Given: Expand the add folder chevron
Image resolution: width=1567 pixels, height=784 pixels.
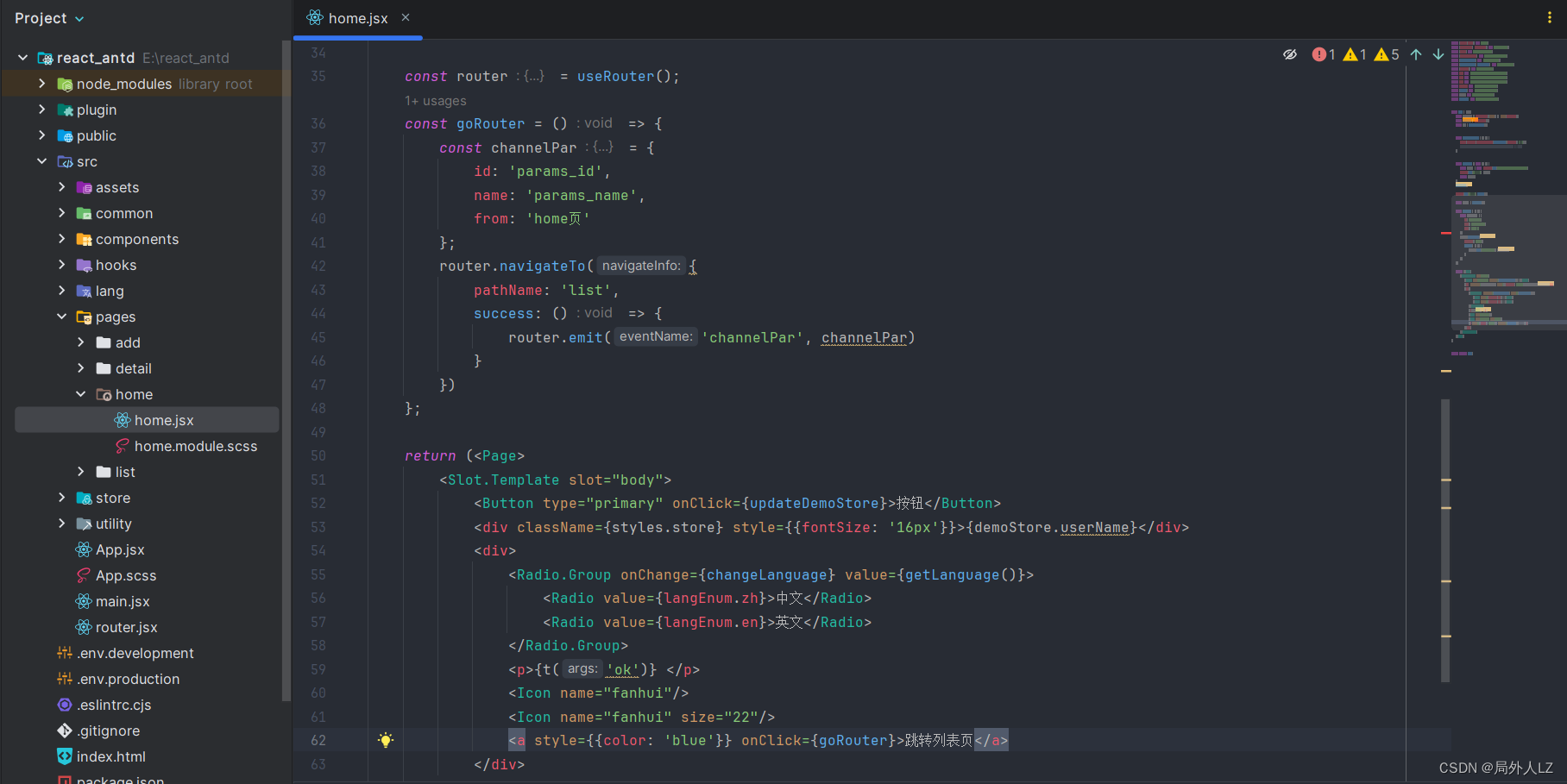Looking at the screenshot, I should (x=81, y=342).
